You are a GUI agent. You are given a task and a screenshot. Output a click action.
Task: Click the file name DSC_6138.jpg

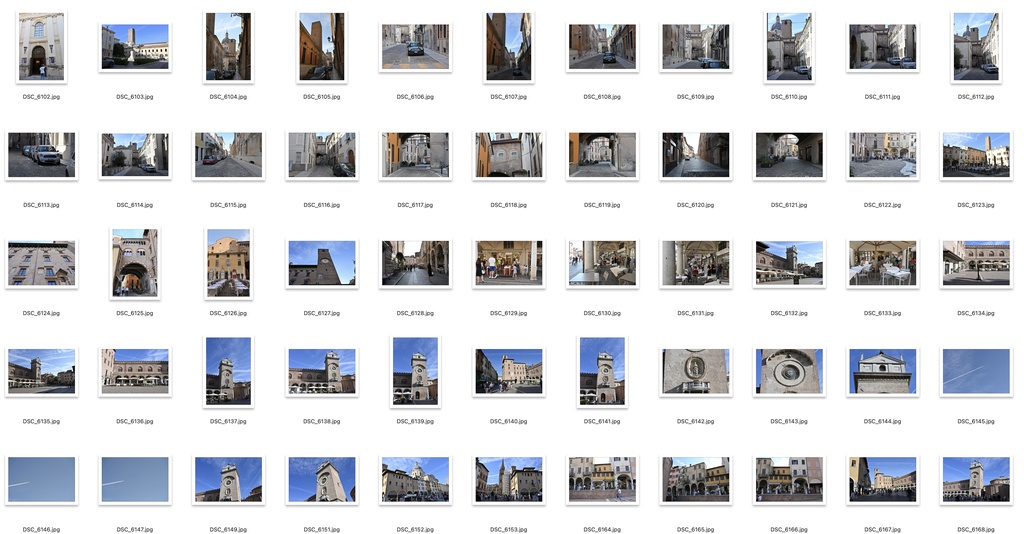pos(321,422)
